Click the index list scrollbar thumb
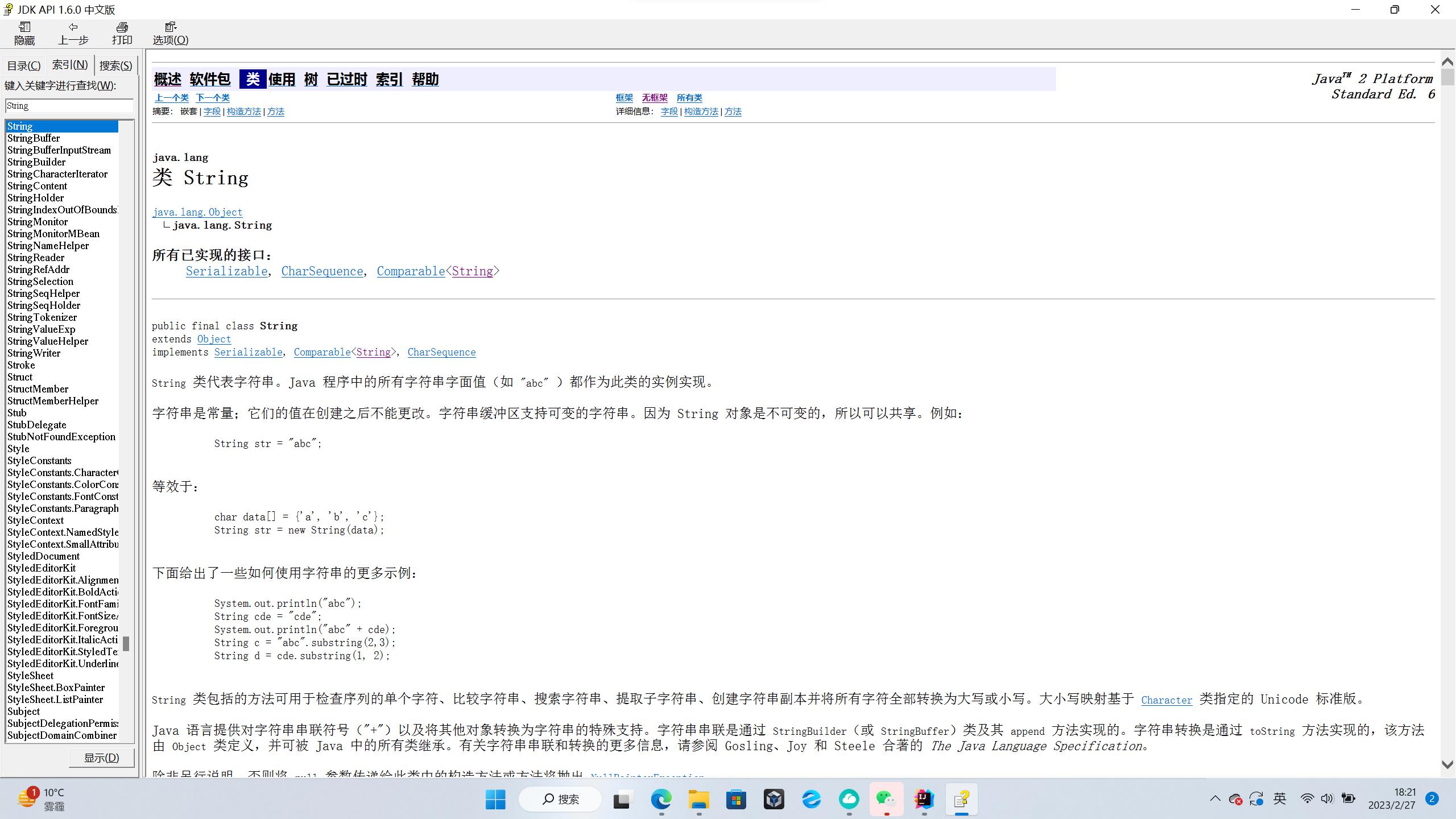 [126, 643]
